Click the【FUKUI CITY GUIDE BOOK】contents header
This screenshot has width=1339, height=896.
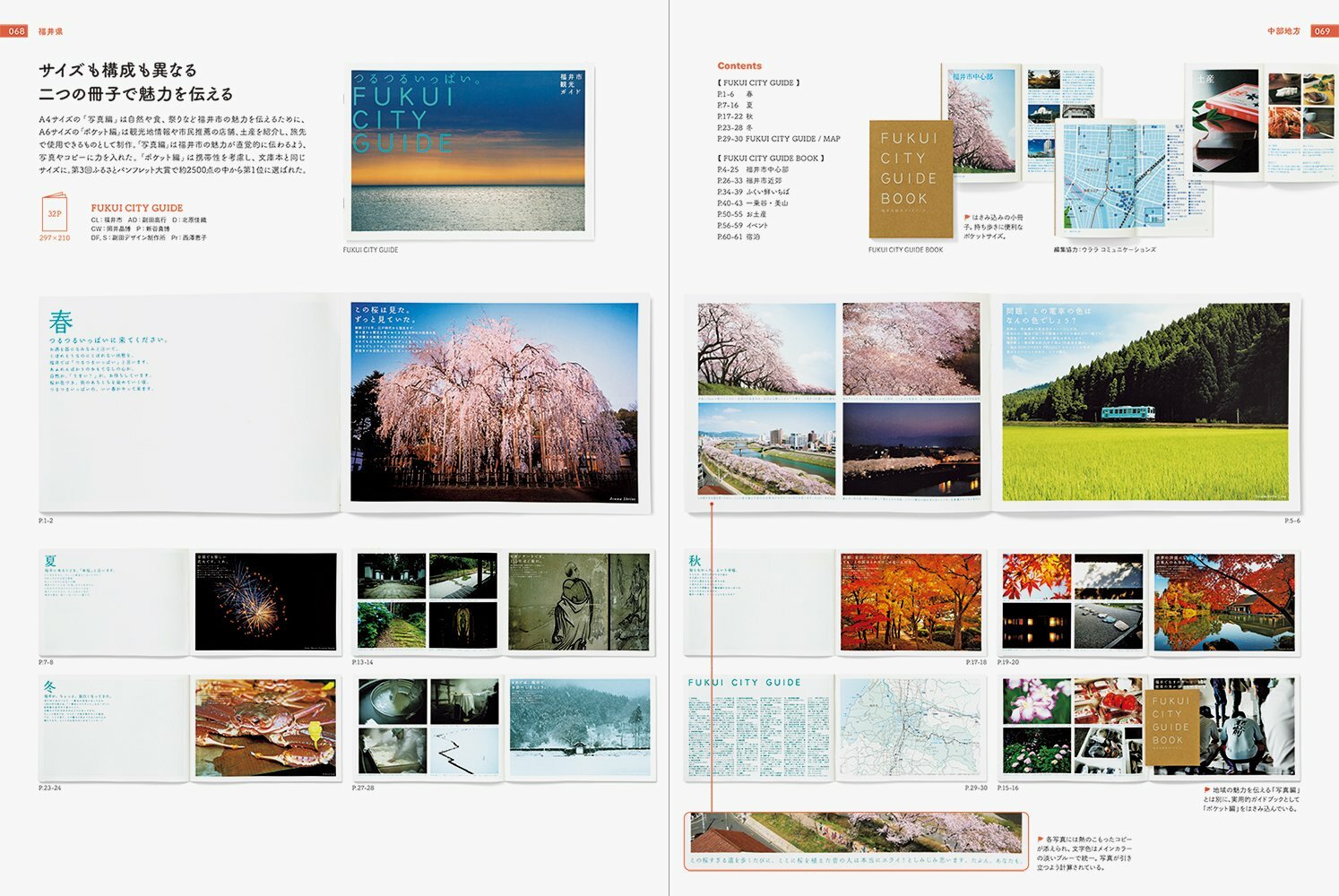[771, 159]
